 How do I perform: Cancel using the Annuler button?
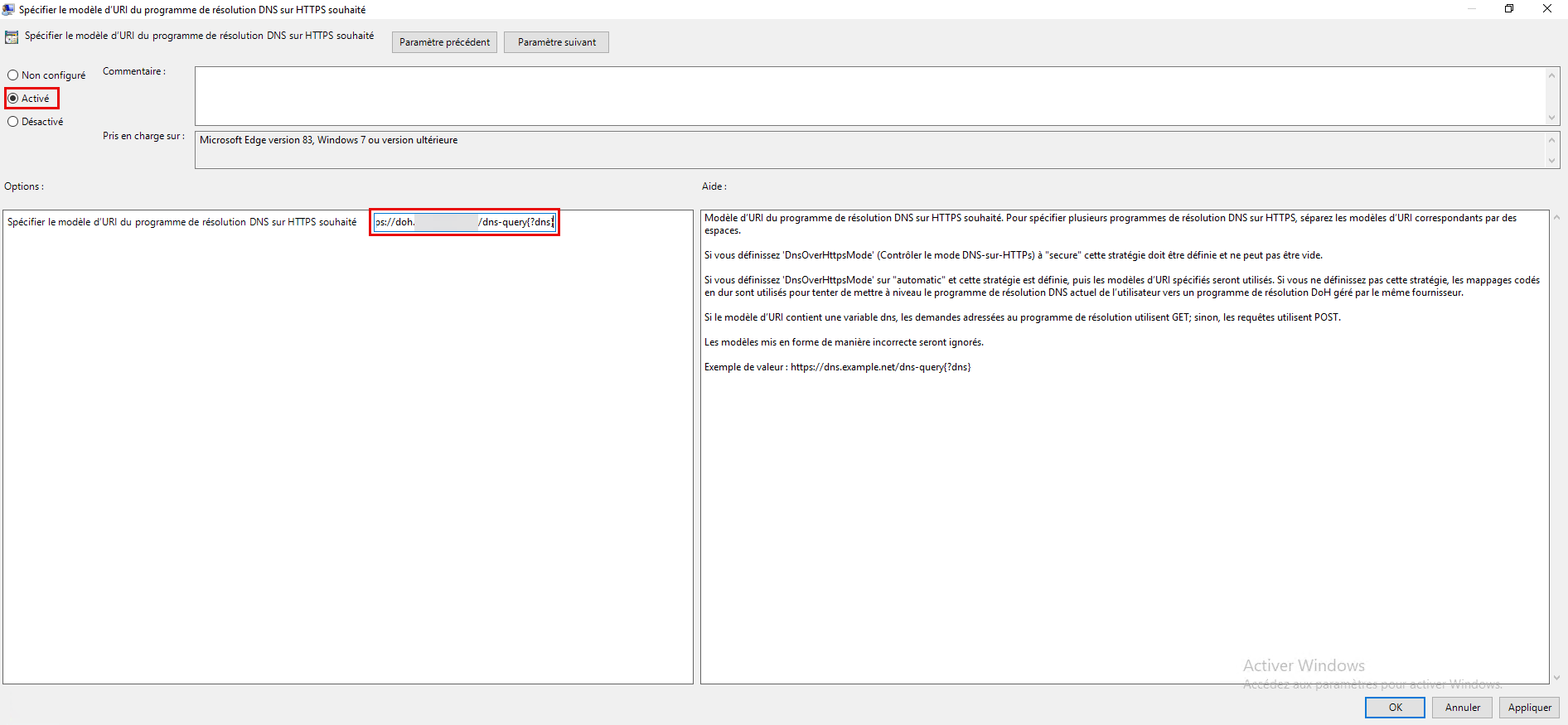click(1462, 708)
